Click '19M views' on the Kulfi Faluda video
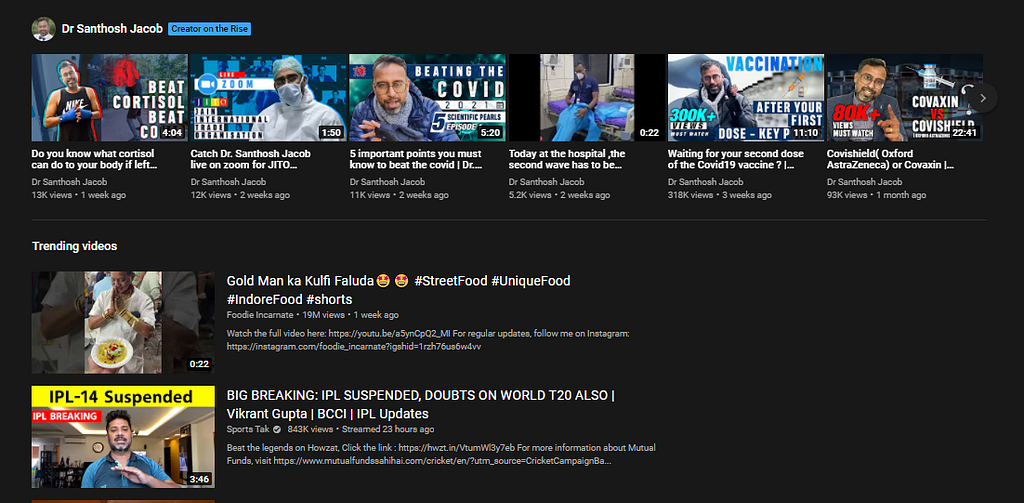 [x=323, y=314]
